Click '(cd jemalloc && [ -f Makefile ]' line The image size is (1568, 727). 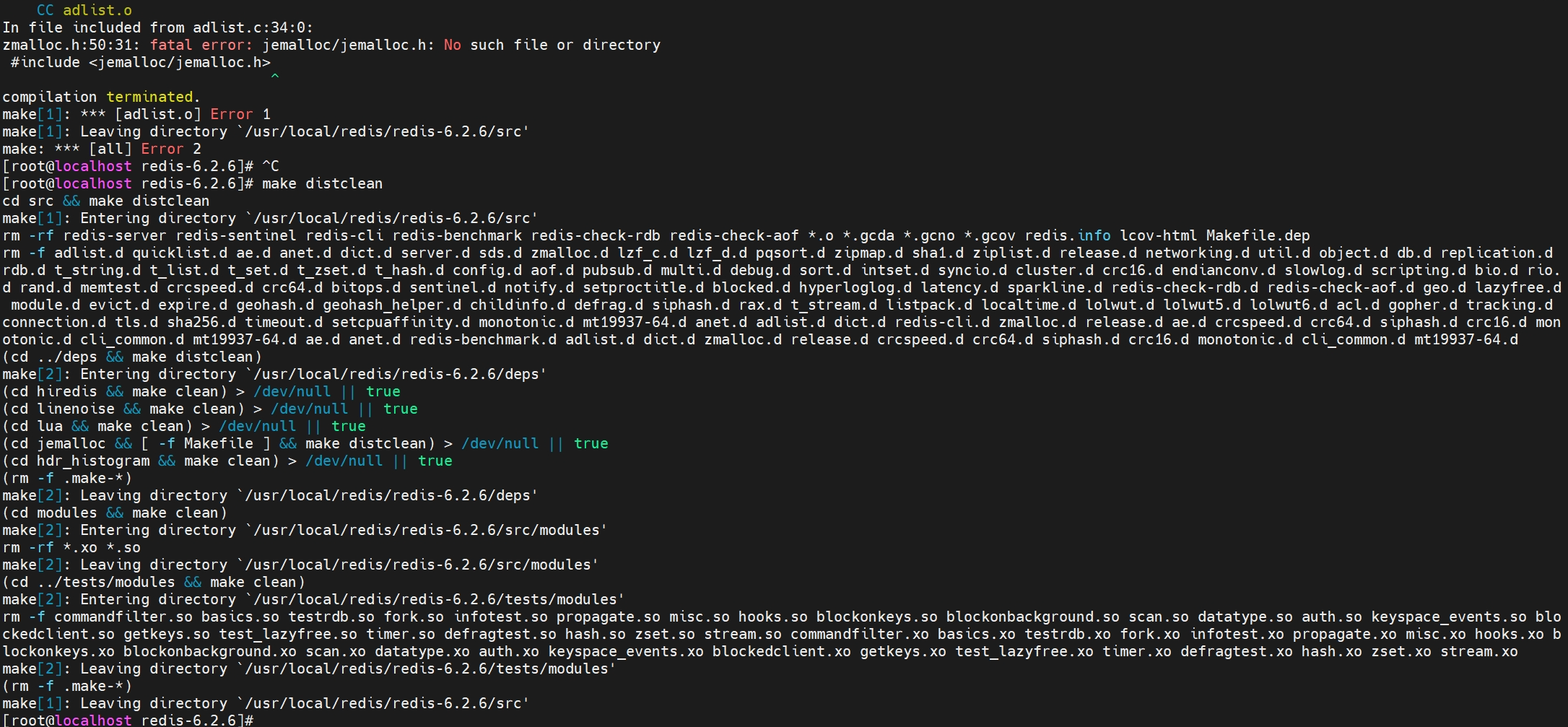(x=305, y=443)
